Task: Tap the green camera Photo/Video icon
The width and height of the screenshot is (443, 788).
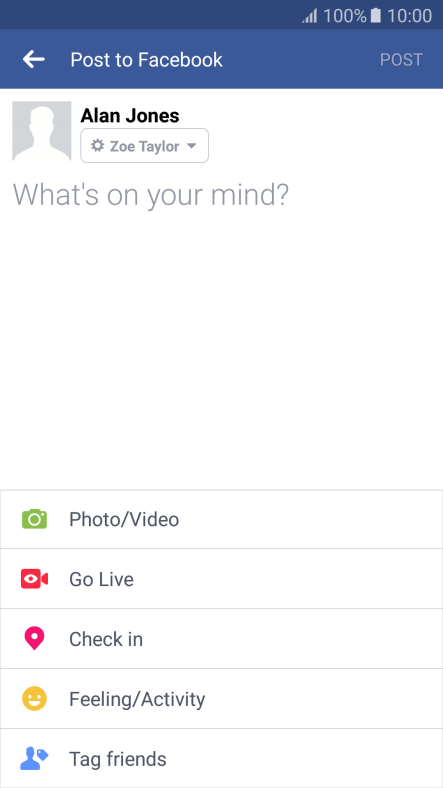Action: pos(34,519)
